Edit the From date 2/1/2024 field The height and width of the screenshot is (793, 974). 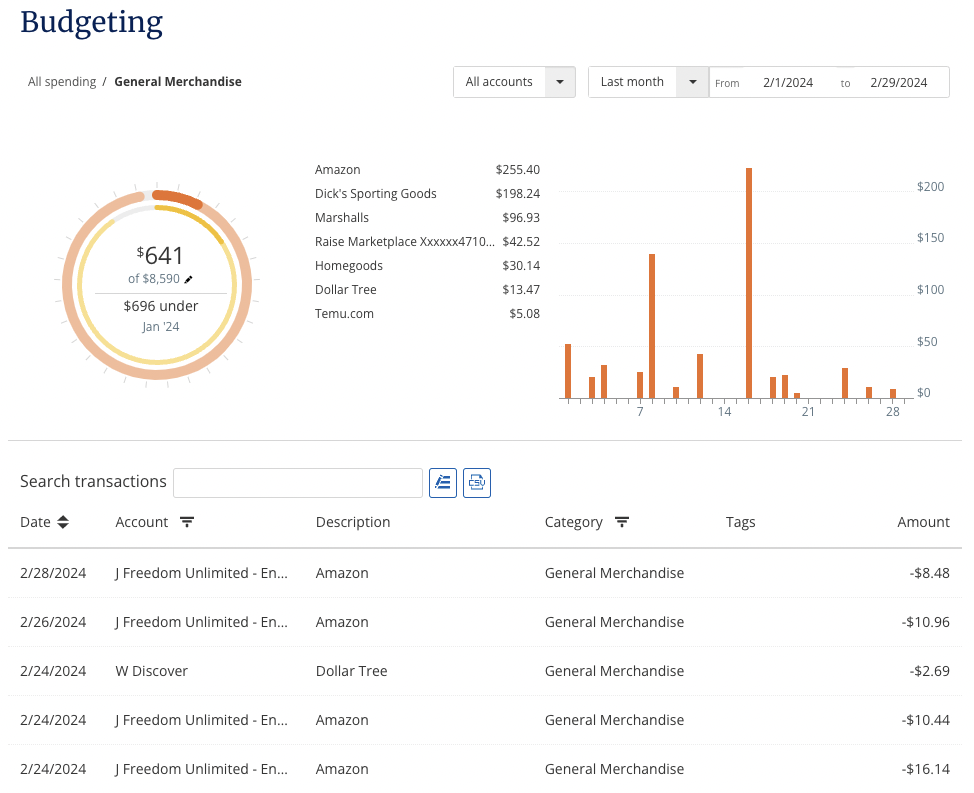pos(788,83)
